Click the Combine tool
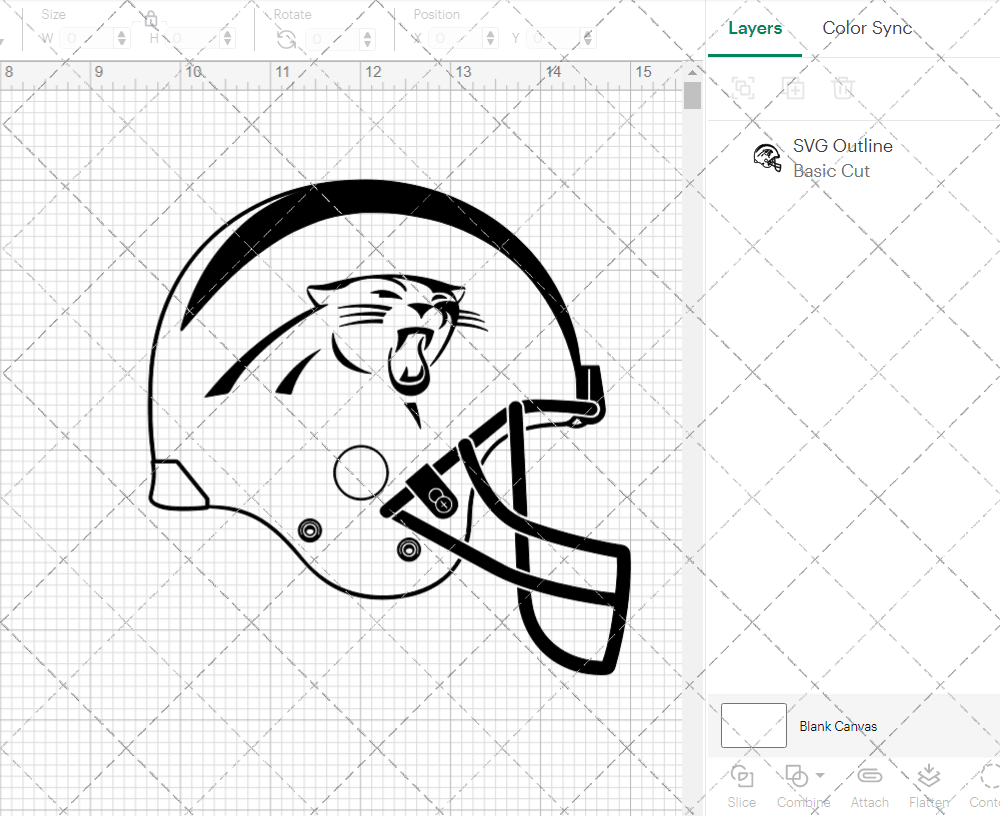The image size is (1000, 816). tap(802, 787)
